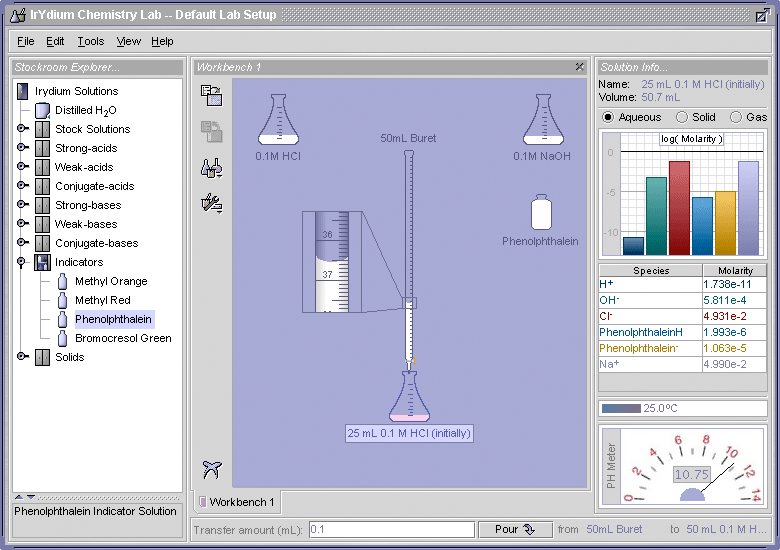Image resolution: width=780 pixels, height=550 pixels.
Task: Click the Species column header
Action: point(651,271)
